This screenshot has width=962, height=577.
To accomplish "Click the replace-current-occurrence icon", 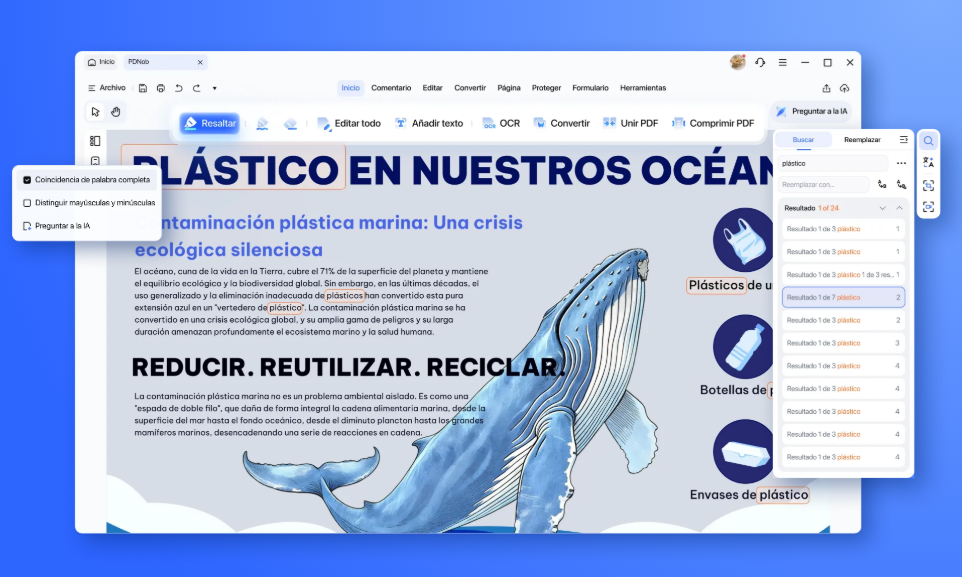I will tap(882, 185).
